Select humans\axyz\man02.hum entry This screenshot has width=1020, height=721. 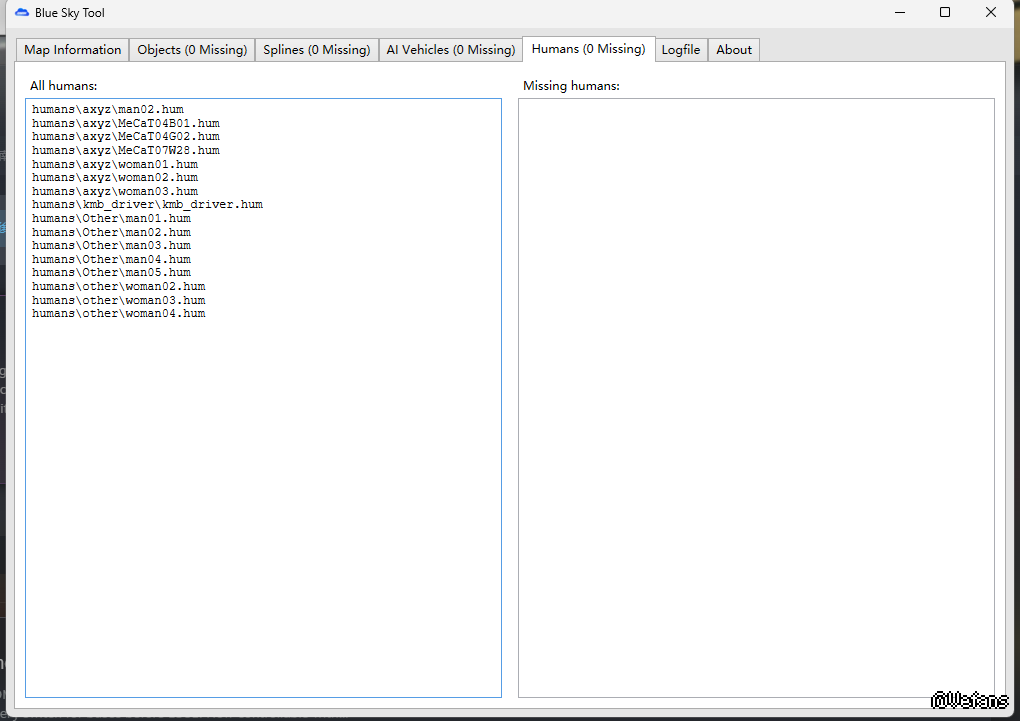click(x=108, y=109)
